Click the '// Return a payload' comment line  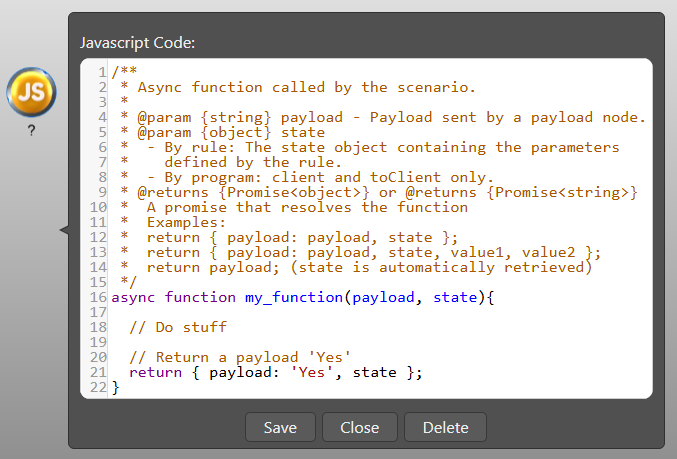(x=240, y=357)
